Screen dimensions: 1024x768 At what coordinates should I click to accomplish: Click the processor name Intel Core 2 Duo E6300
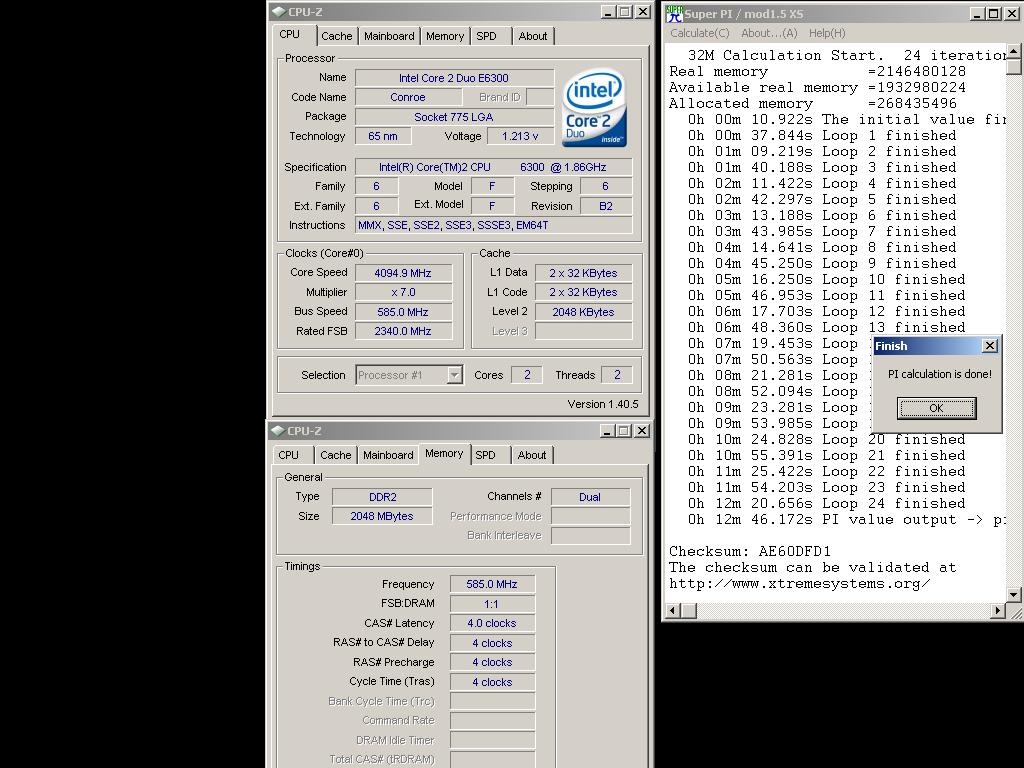[454, 78]
